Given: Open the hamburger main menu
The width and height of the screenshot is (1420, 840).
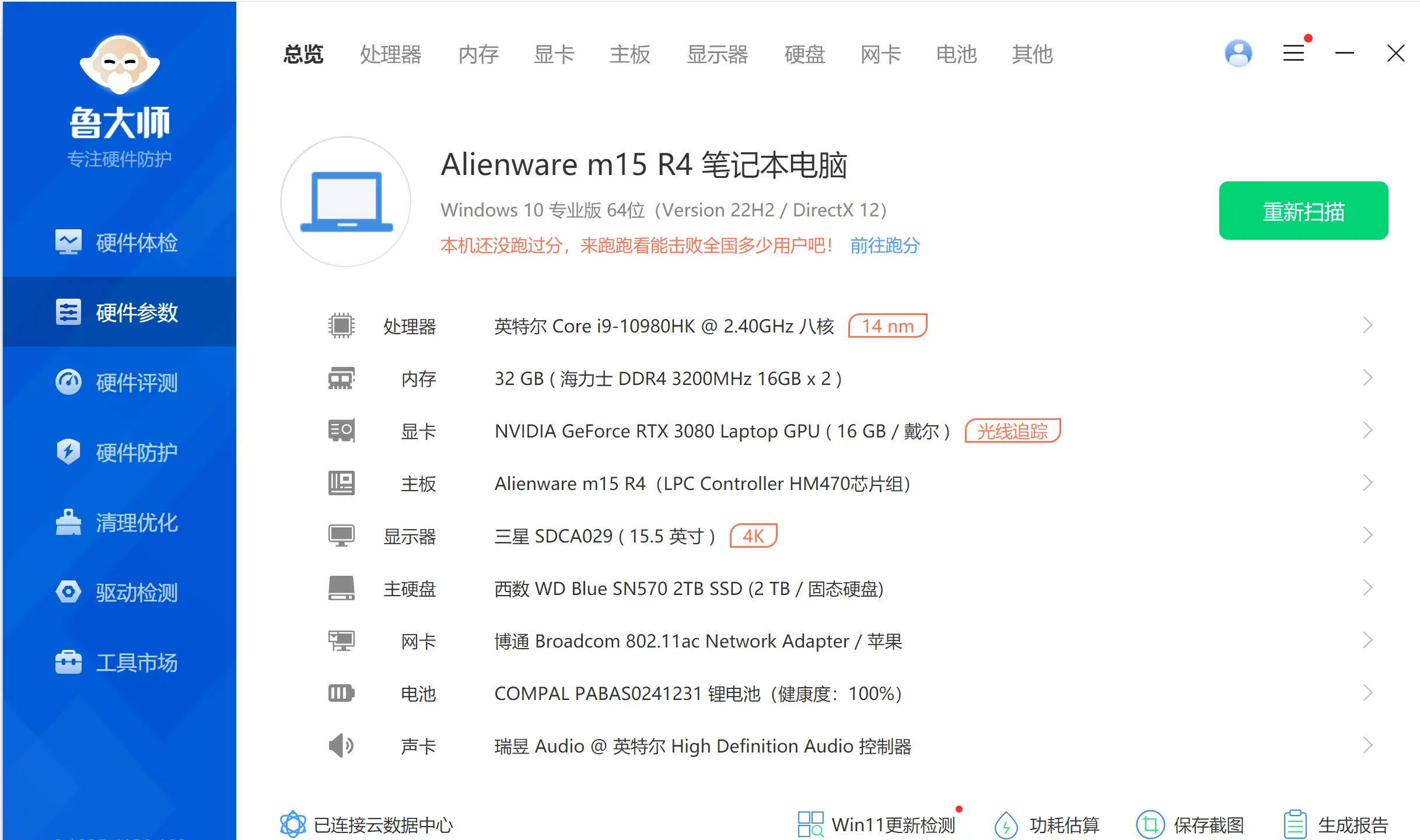Looking at the screenshot, I should [1293, 53].
